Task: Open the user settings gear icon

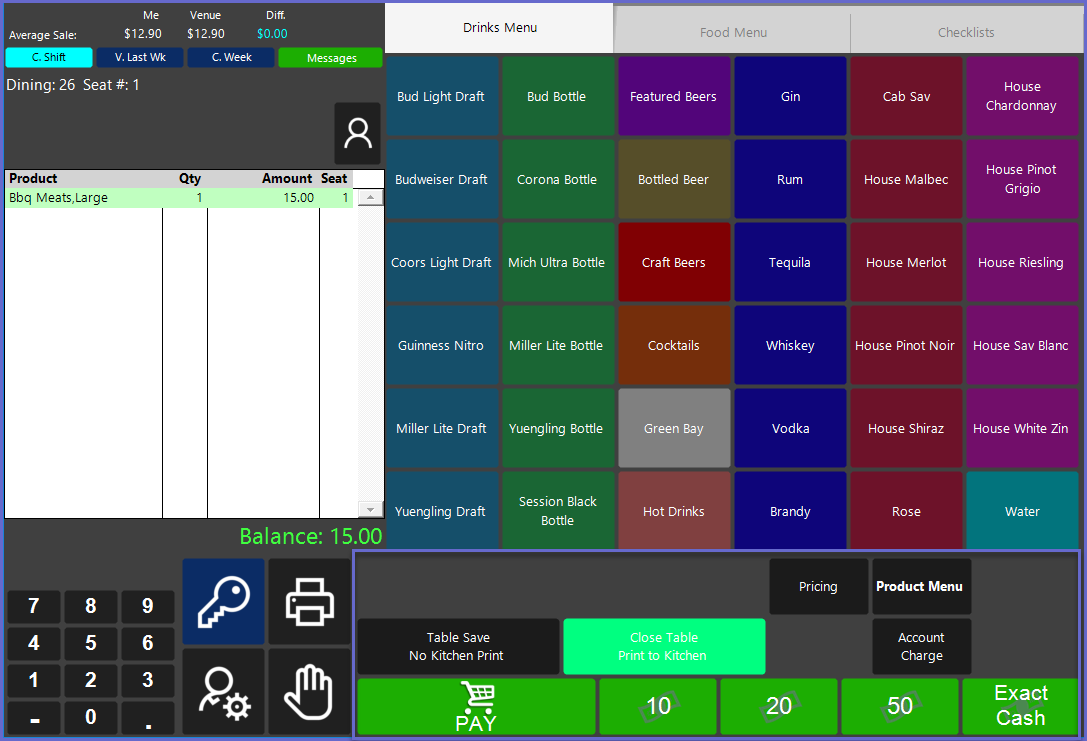Action: 224,691
